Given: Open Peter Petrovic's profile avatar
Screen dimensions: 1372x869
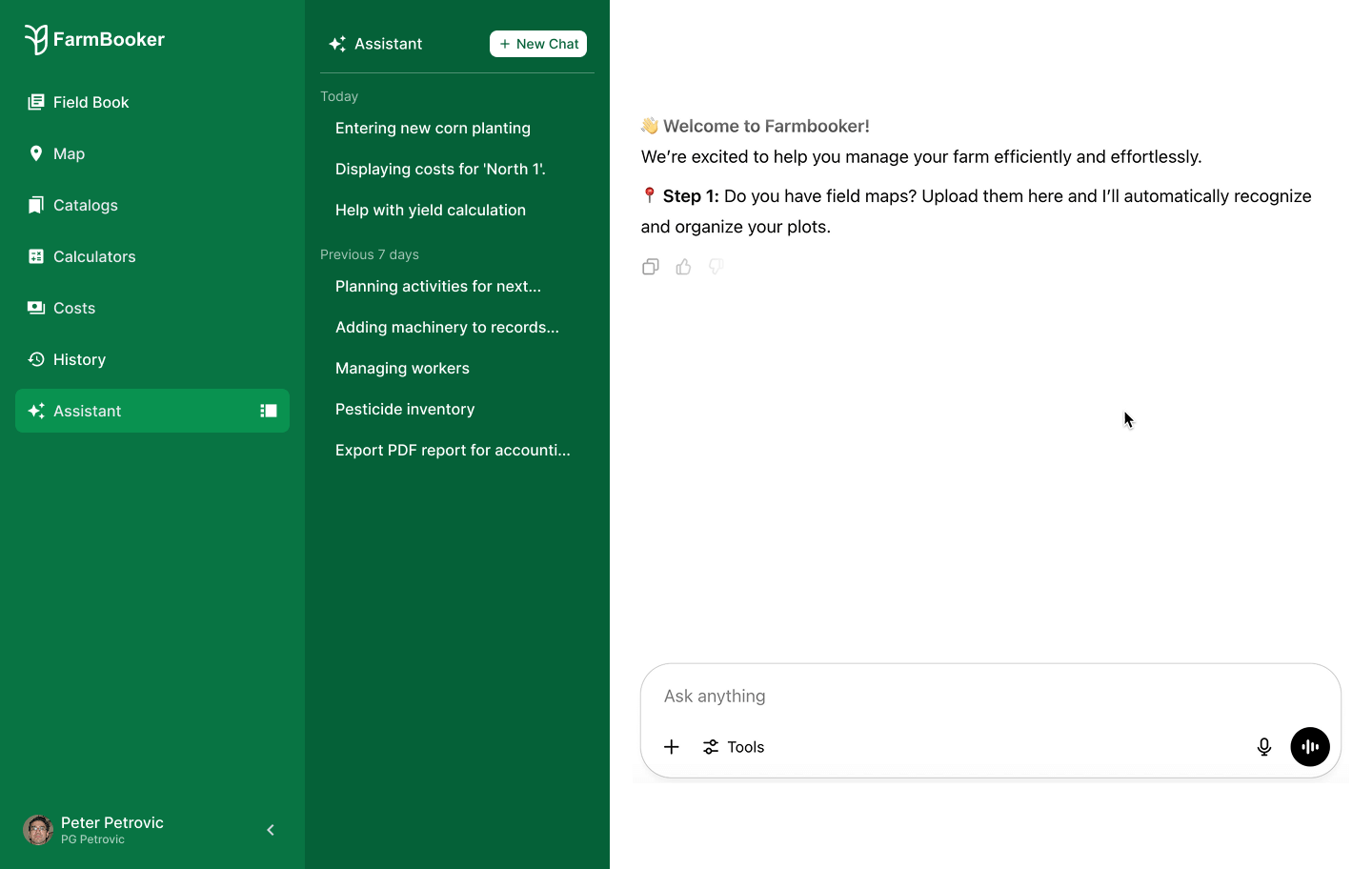Looking at the screenshot, I should point(38,830).
